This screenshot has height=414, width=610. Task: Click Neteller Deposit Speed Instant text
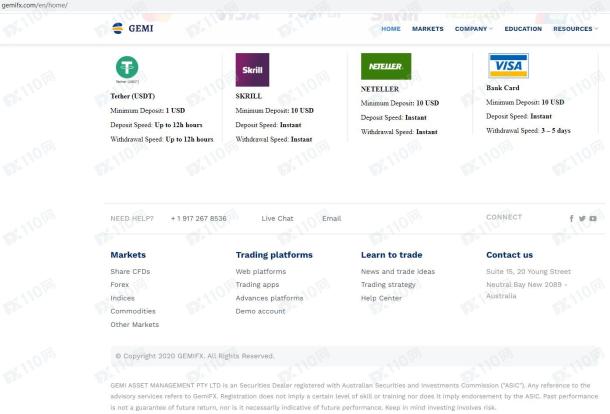[x=394, y=118]
